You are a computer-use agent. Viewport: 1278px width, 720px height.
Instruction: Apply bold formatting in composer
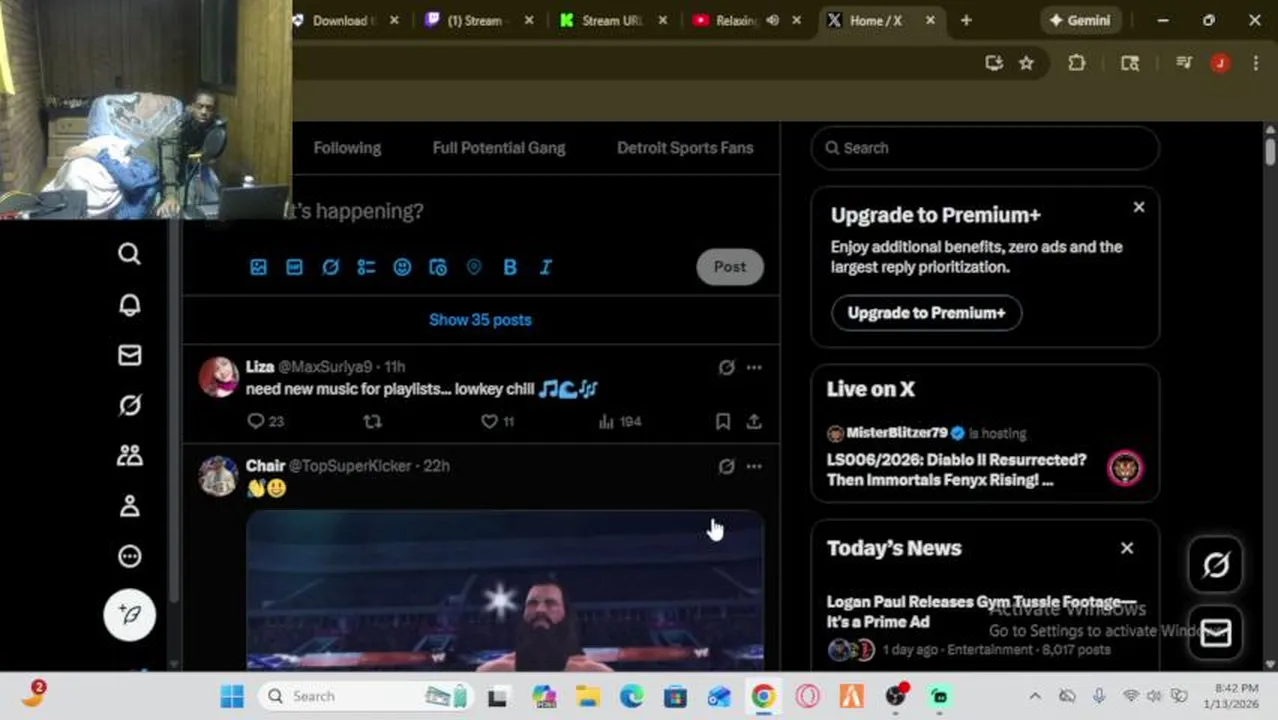[510, 267]
